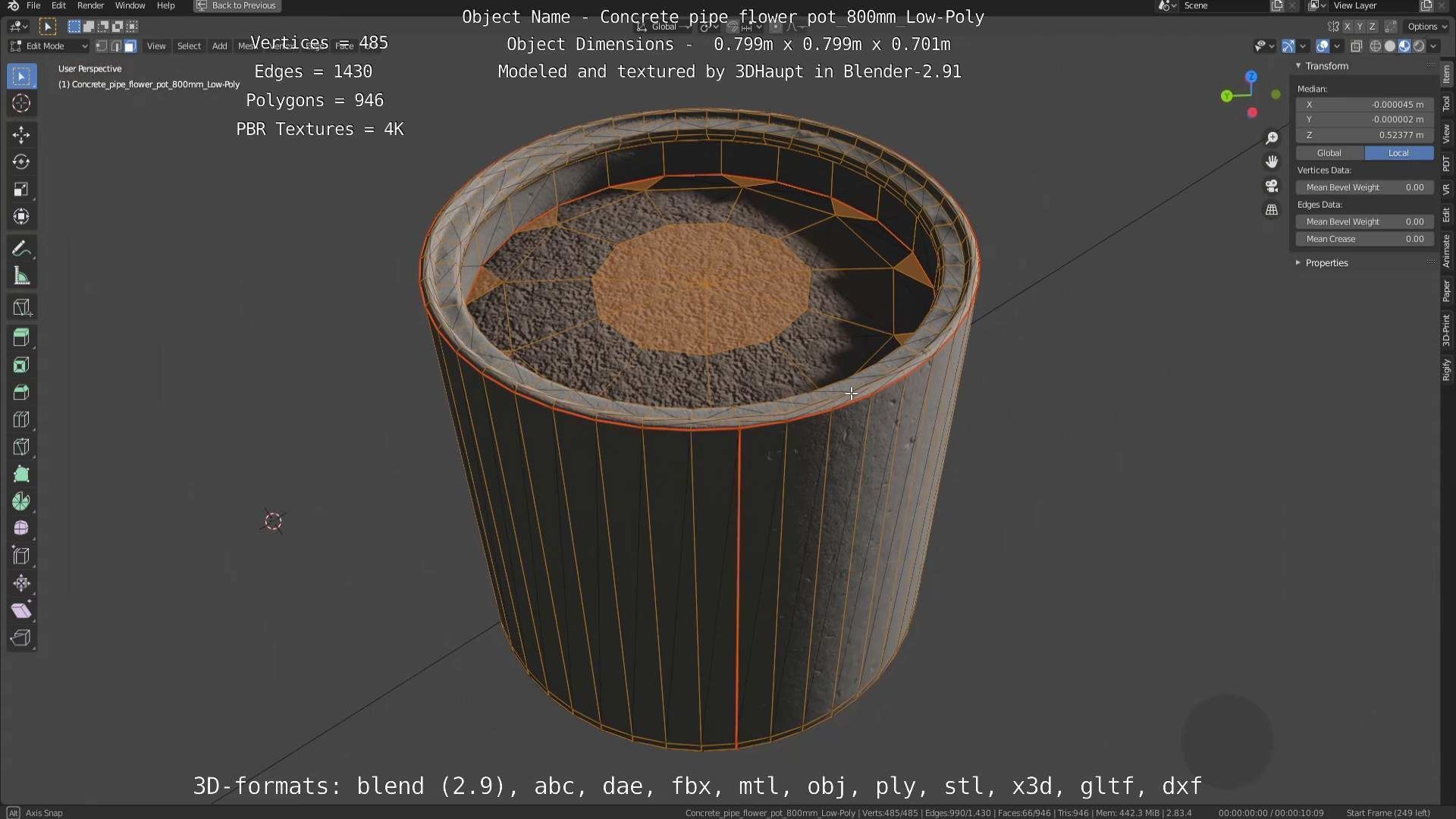This screenshot has width=1456, height=819.
Task: Choose the Loop Cut tool
Action: coord(21,419)
